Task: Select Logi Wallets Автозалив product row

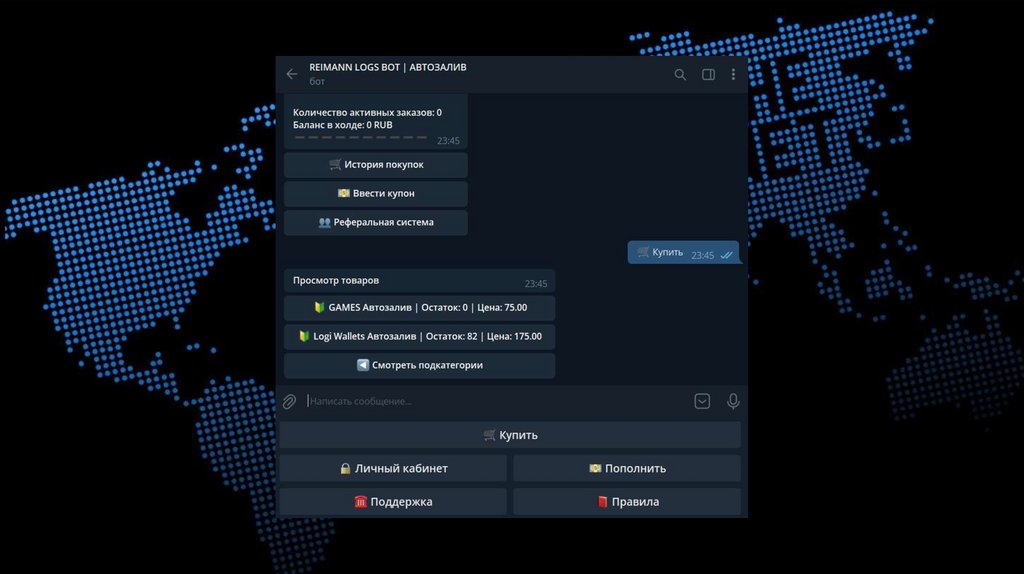Action: [419, 336]
